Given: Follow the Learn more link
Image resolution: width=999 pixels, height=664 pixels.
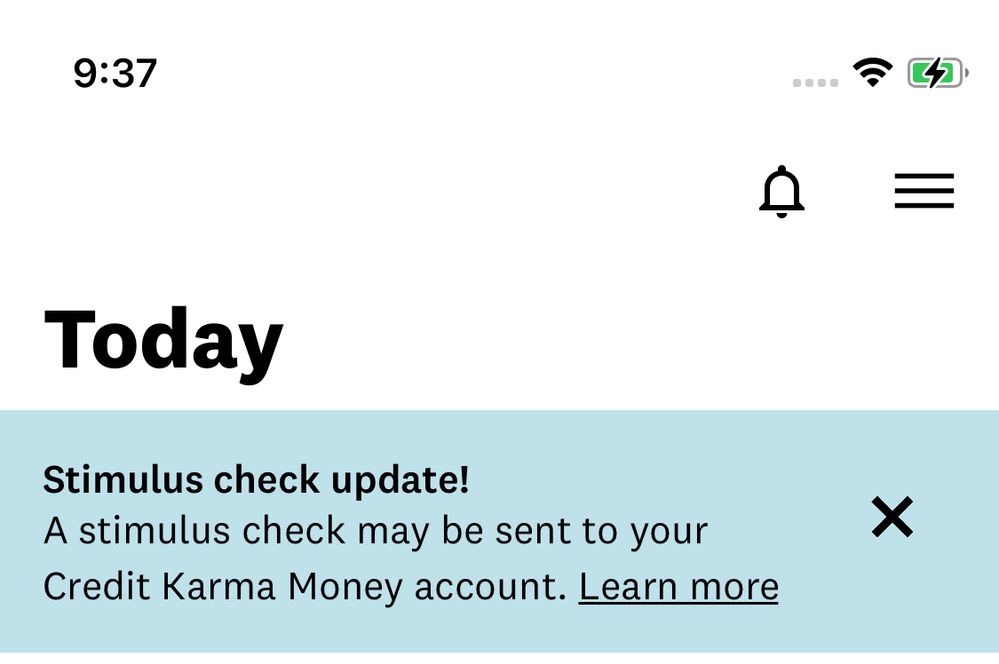Looking at the screenshot, I should pyautogui.click(x=678, y=587).
